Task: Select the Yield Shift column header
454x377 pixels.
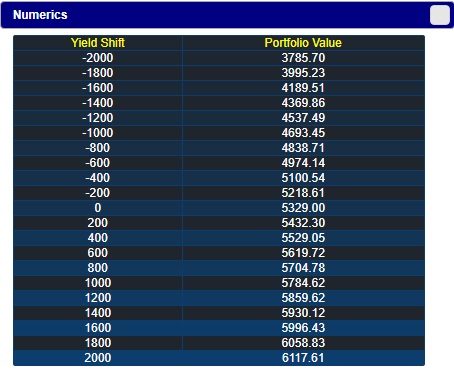Action: (x=98, y=43)
